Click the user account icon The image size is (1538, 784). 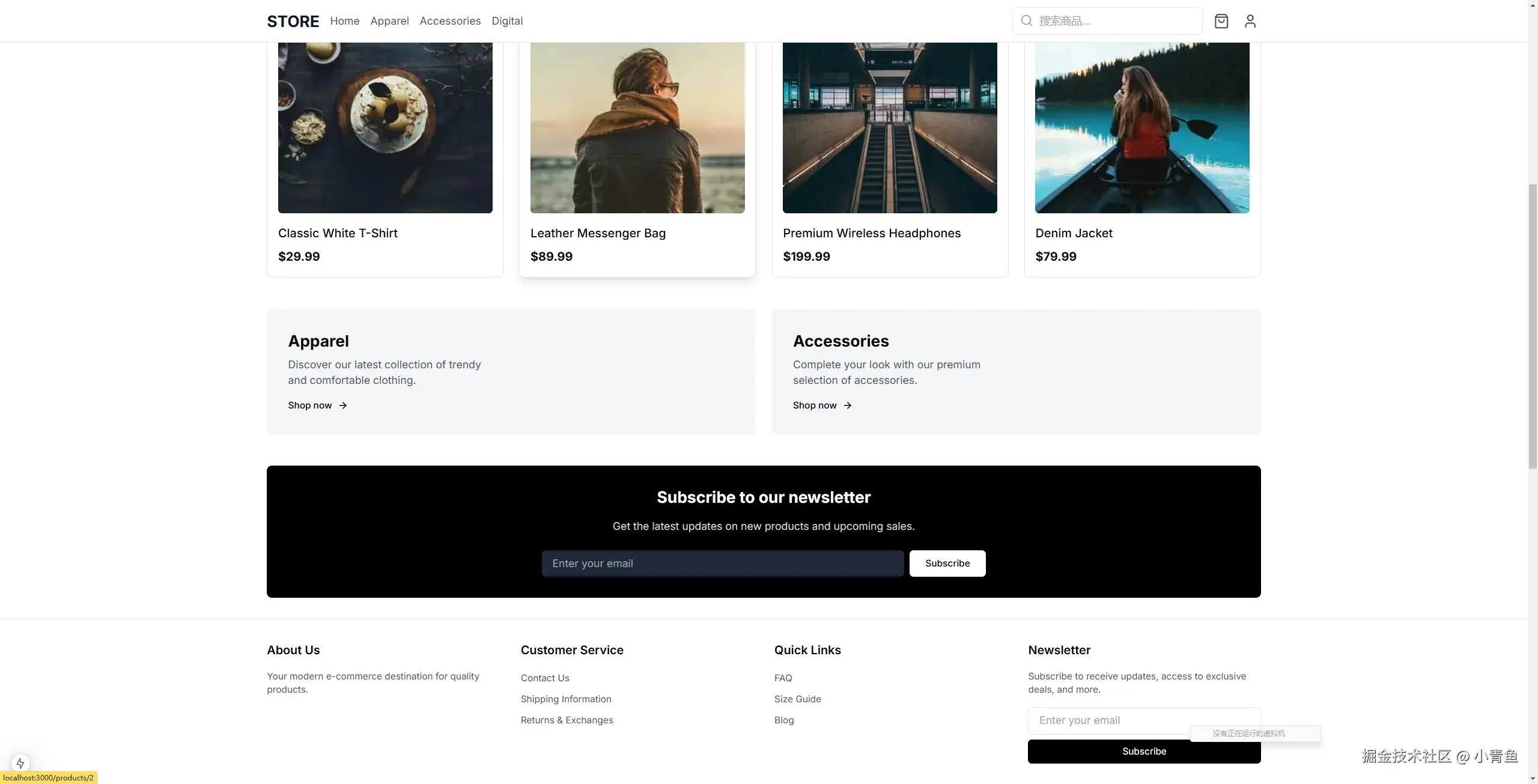coord(1250,21)
